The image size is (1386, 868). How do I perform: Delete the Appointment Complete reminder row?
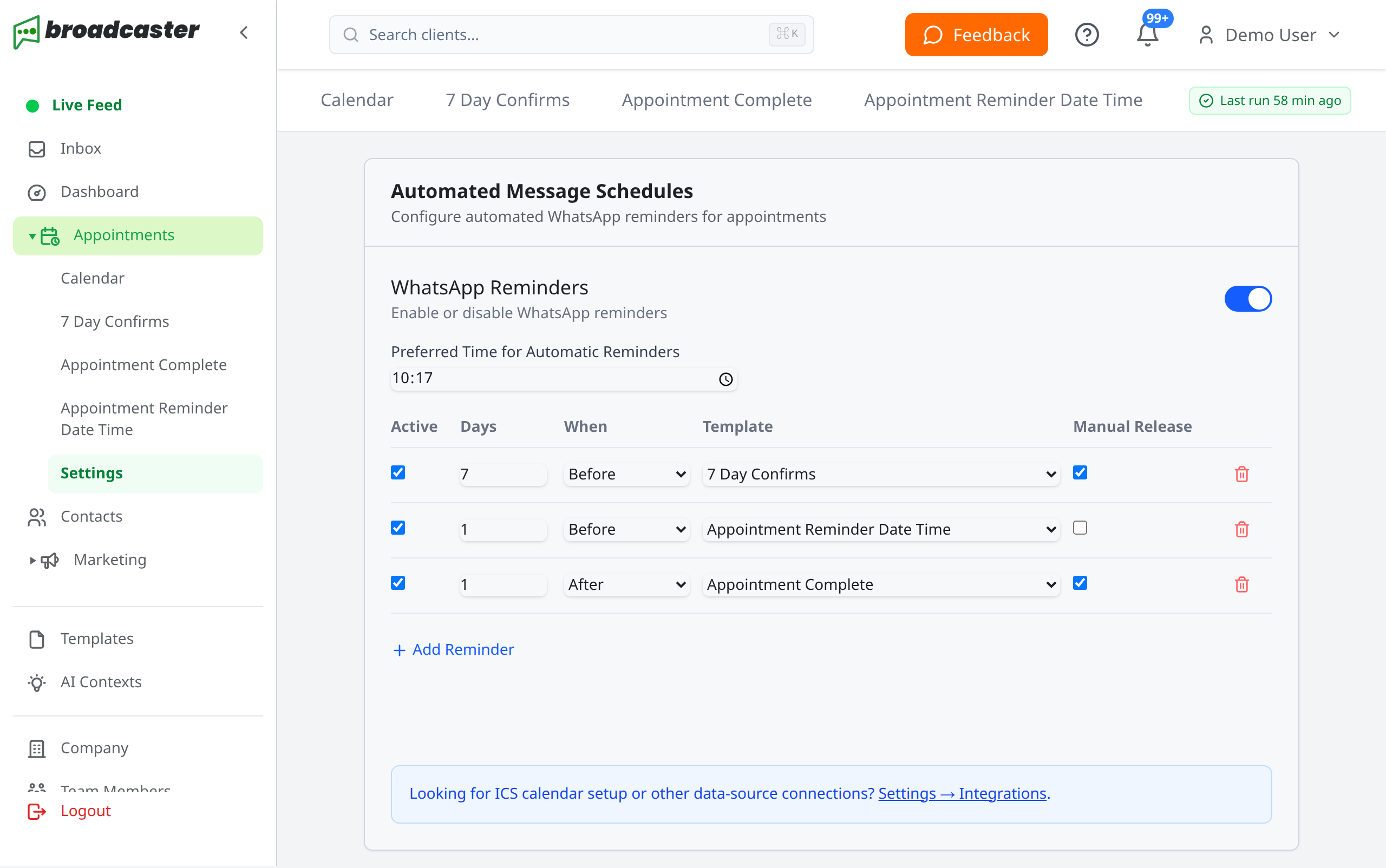pos(1241,584)
